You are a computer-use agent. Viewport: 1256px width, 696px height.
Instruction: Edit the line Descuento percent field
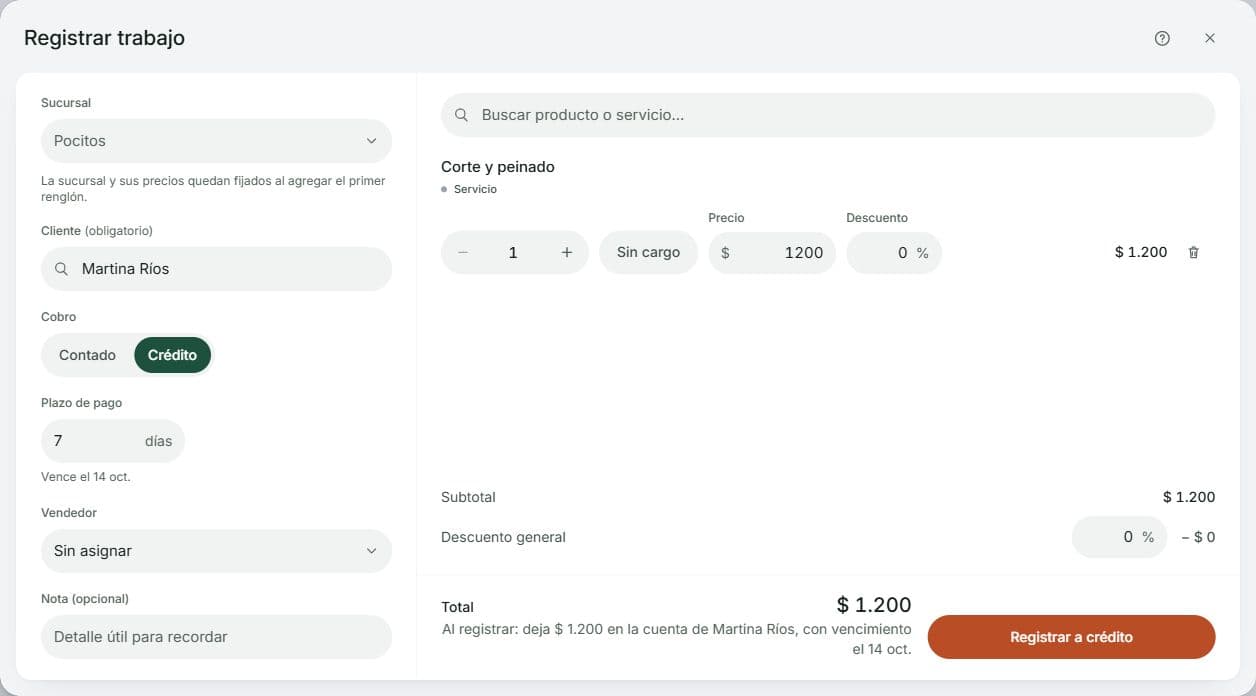[894, 252]
